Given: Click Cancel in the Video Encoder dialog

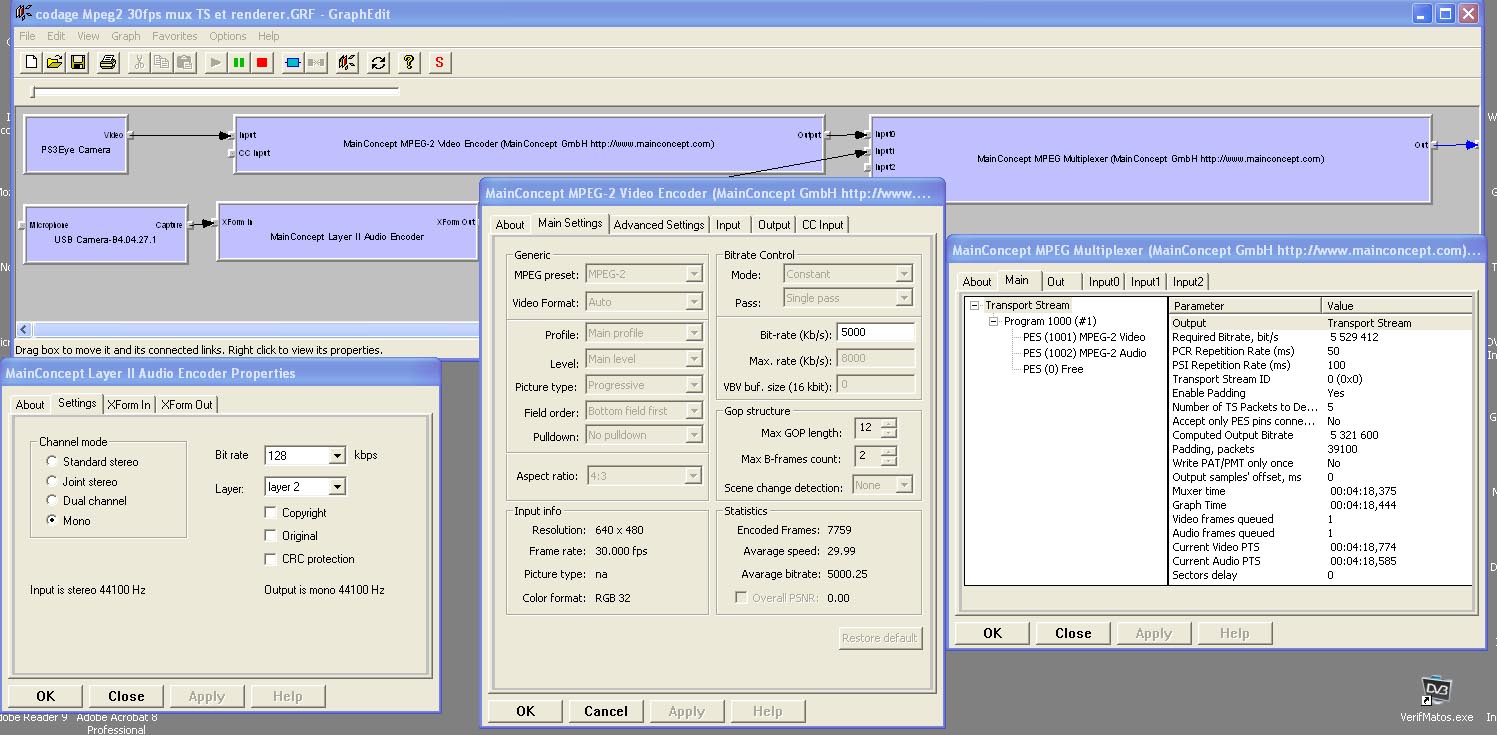Looking at the screenshot, I should tap(605, 711).
